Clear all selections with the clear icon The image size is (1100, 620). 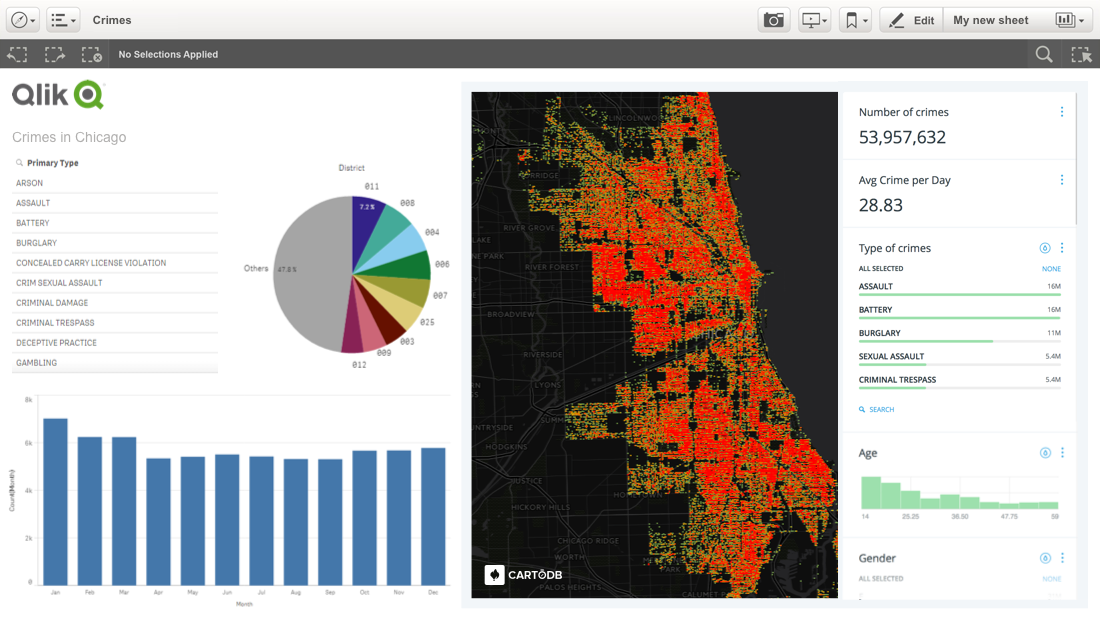coord(91,54)
